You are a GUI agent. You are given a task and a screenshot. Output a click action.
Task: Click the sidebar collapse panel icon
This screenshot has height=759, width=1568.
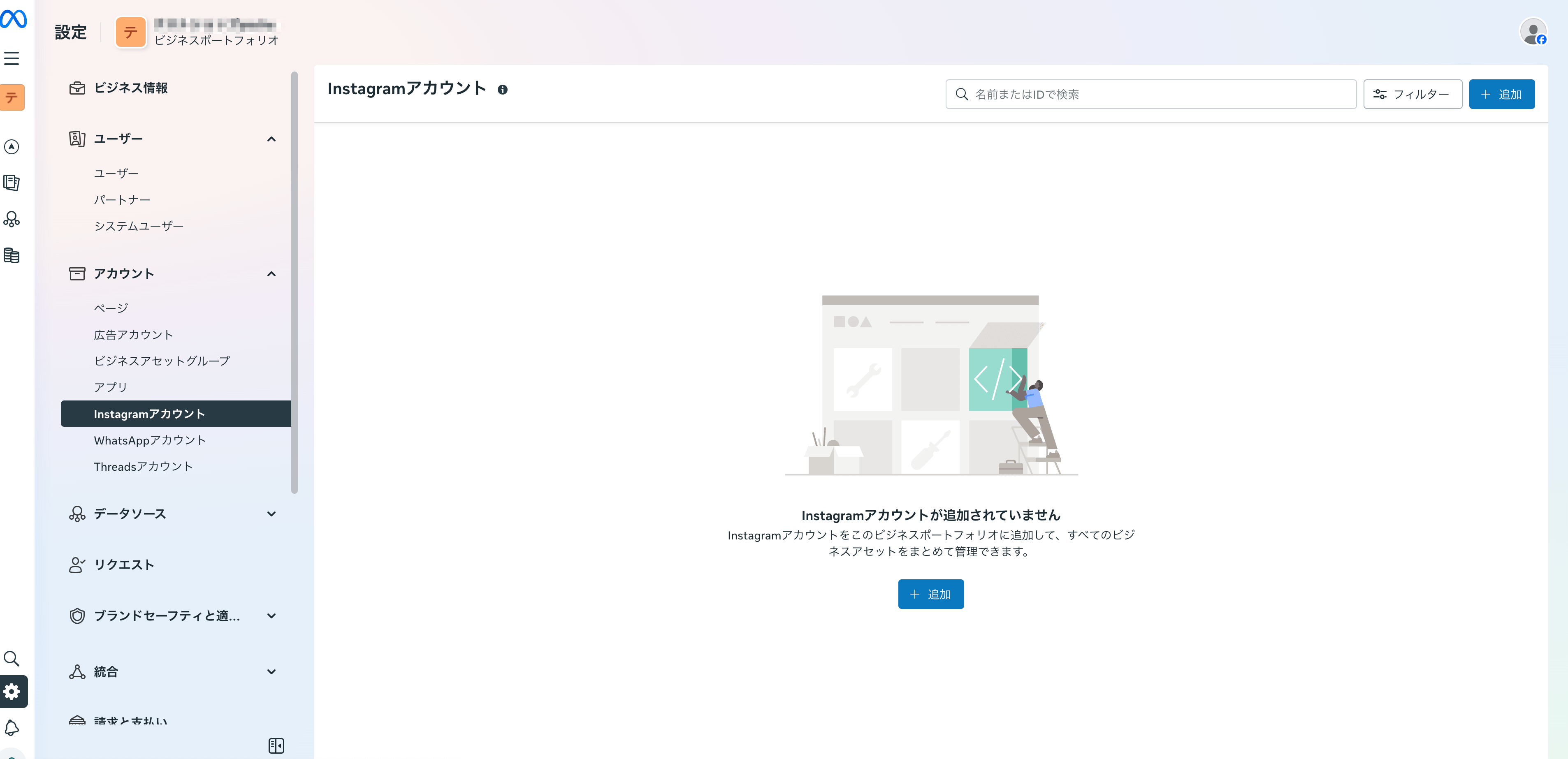(276, 745)
